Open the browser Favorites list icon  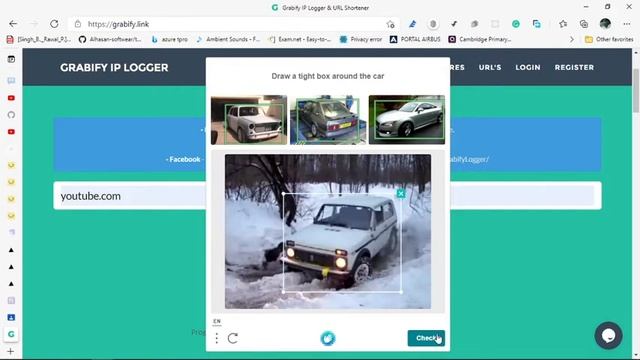click(x=563, y=24)
